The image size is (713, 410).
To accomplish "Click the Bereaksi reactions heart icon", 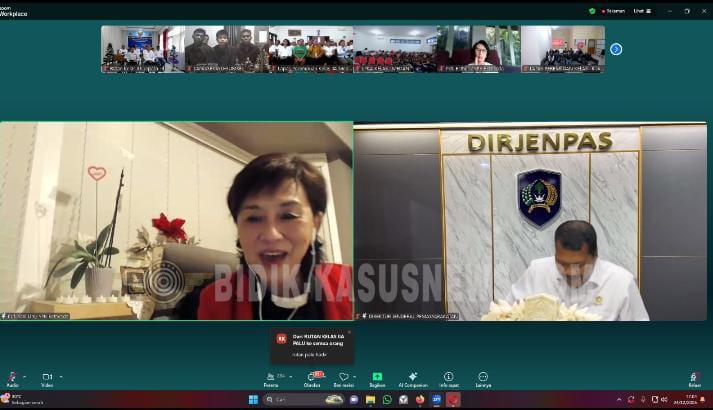I will 343,378.
